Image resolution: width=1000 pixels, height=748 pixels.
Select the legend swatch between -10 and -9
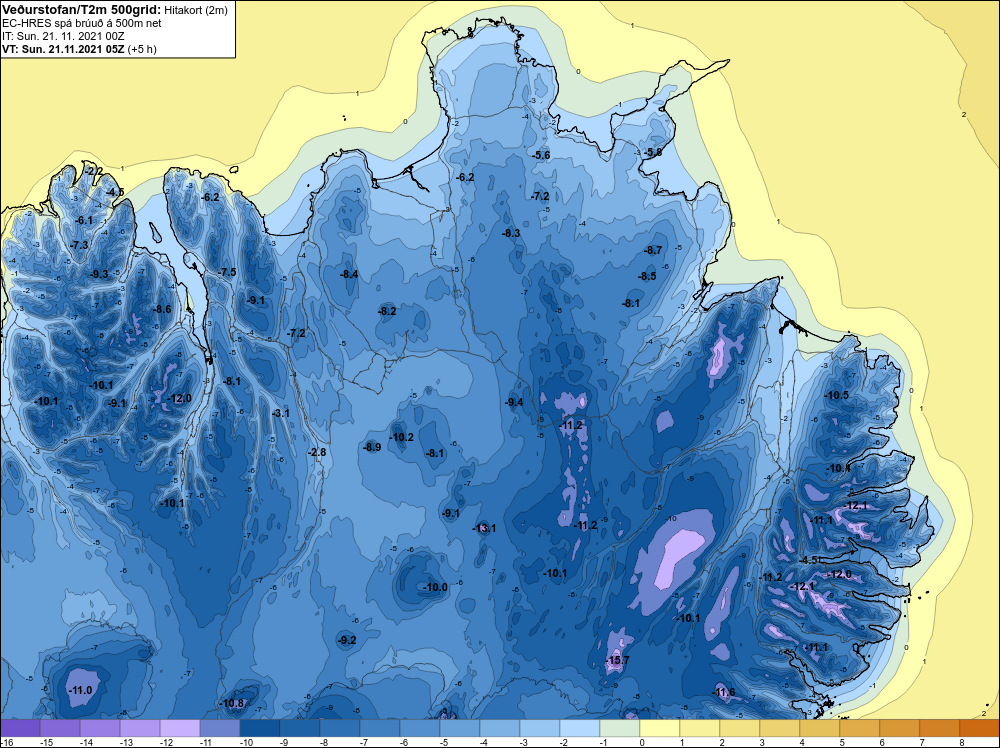click(260, 728)
